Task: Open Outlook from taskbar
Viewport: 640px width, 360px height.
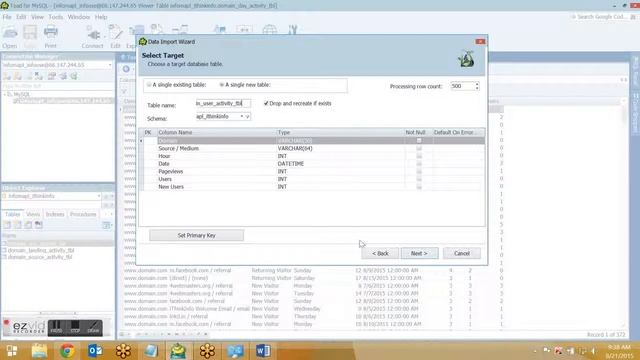Action: (95, 351)
